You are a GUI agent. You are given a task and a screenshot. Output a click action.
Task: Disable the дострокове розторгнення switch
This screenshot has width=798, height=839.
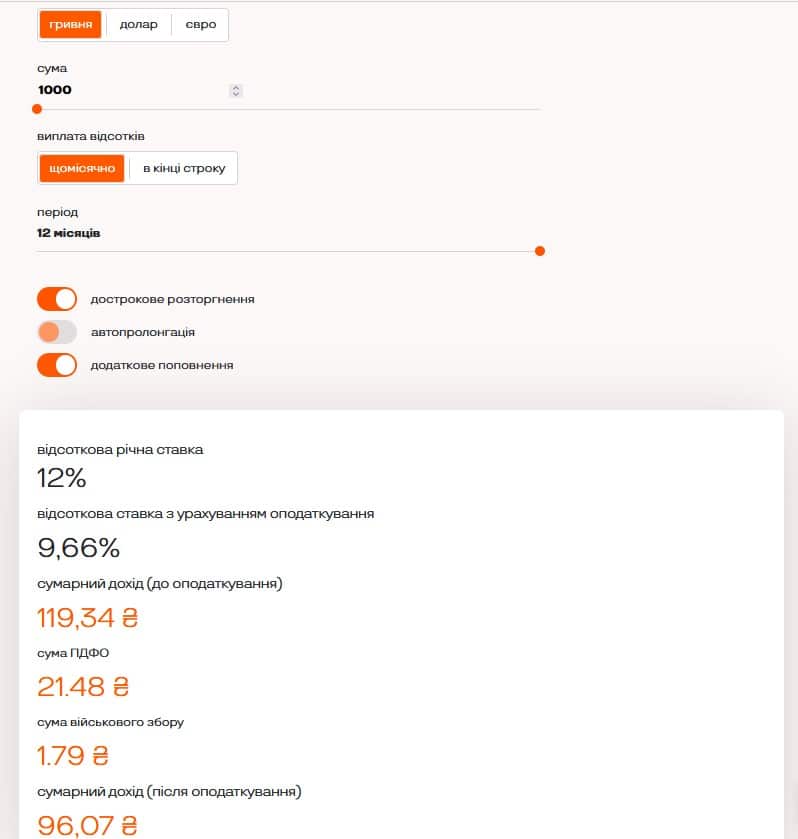click(x=57, y=299)
